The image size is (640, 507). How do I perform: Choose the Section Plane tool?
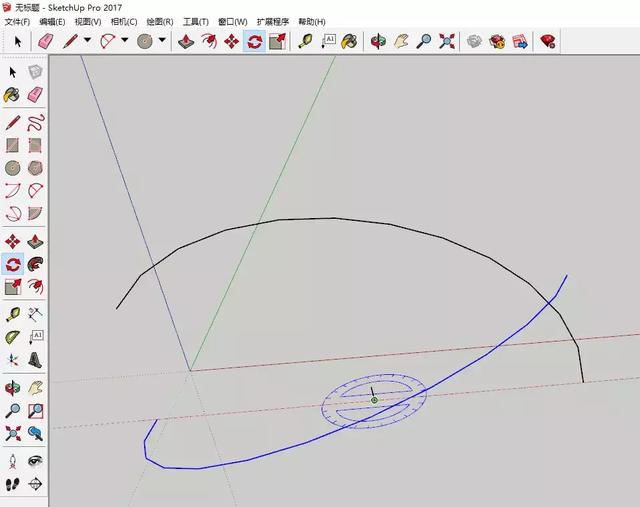coord(35,484)
